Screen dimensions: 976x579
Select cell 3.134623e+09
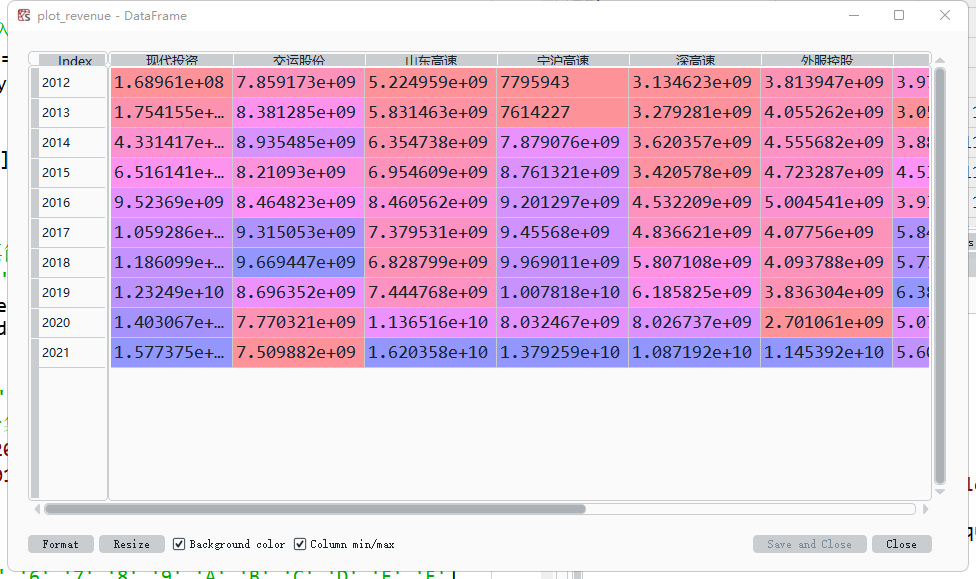coord(695,83)
